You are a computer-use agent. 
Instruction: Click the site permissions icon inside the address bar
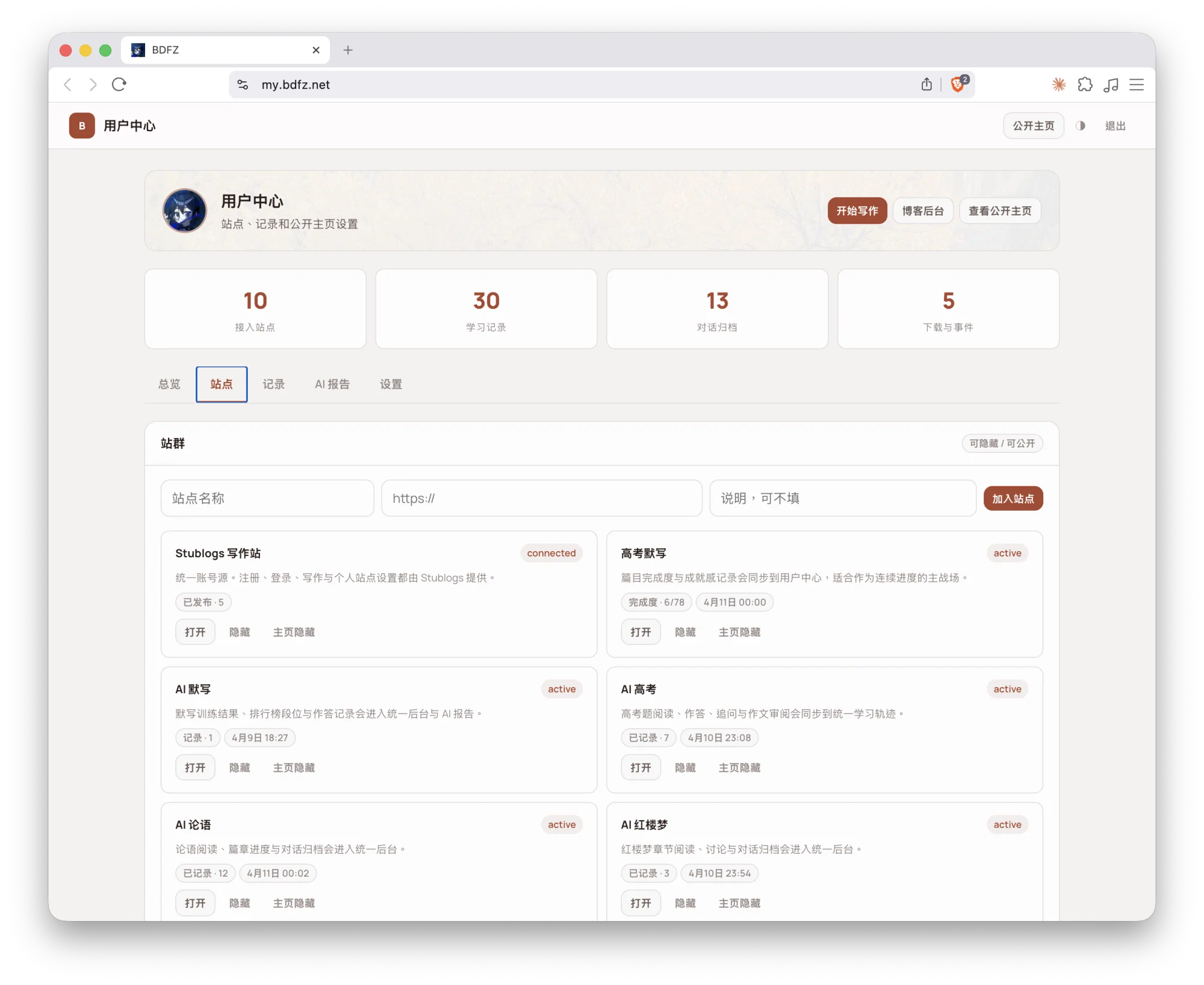click(243, 84)
